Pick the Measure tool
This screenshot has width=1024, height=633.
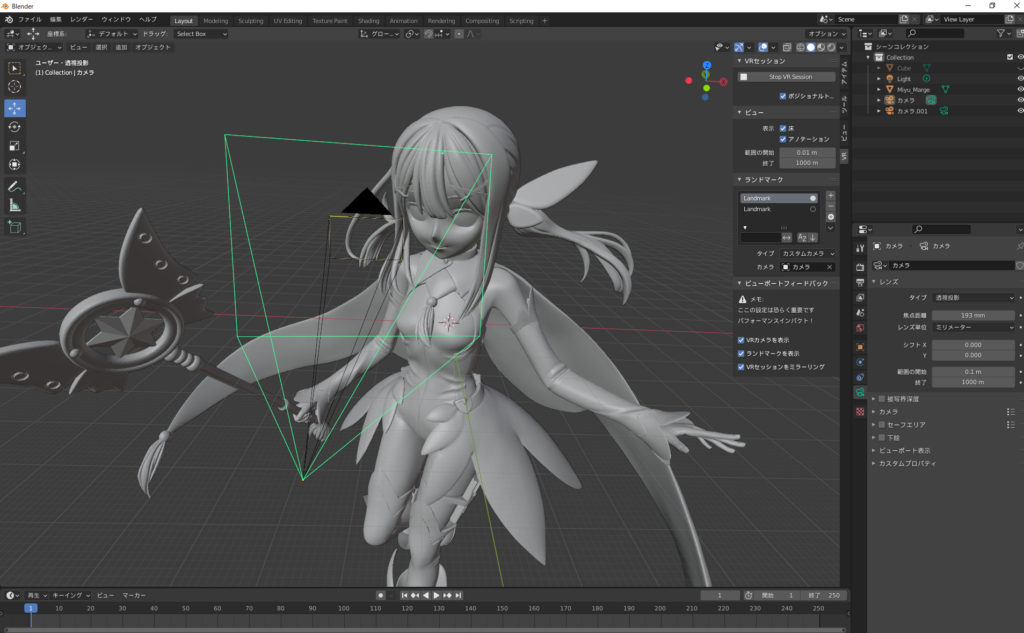pyautogui.click(x=15, y=205)
